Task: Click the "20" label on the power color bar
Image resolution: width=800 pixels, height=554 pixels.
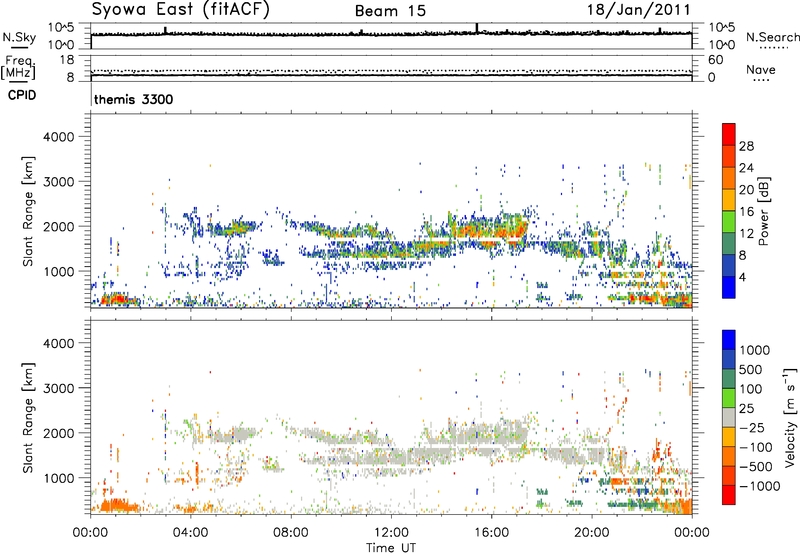Action: tap(746, 190)
